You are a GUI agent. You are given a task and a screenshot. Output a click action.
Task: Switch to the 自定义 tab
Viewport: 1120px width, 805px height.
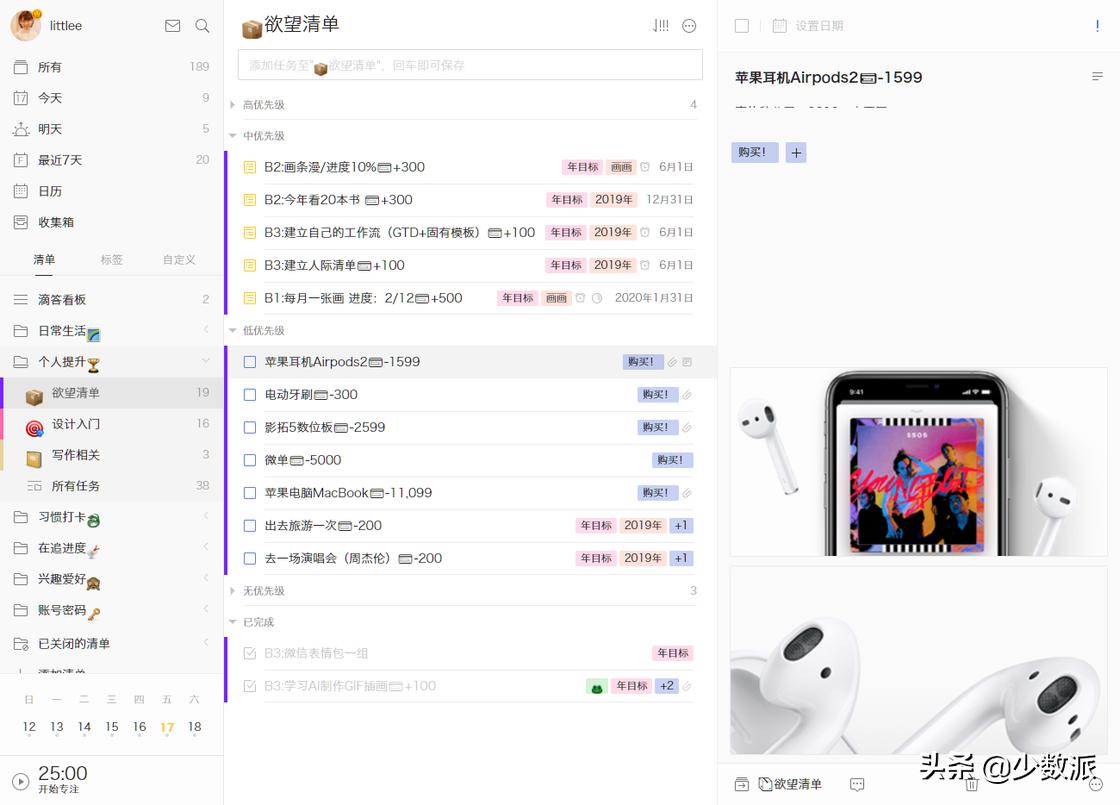pyautogui.click(x=178, y=259)
